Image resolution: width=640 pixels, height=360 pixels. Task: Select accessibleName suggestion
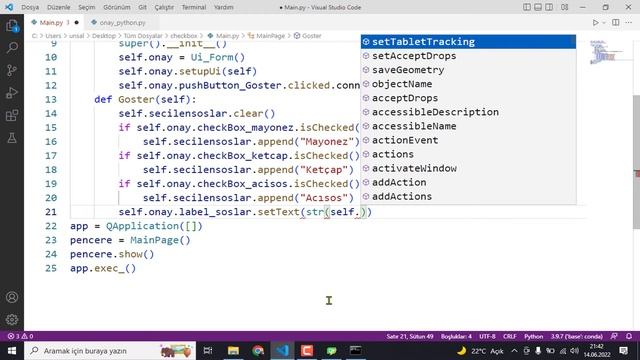468,126
